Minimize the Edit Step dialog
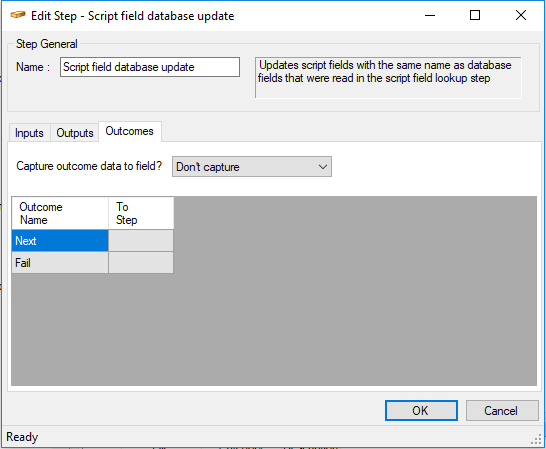 point(430,15)
